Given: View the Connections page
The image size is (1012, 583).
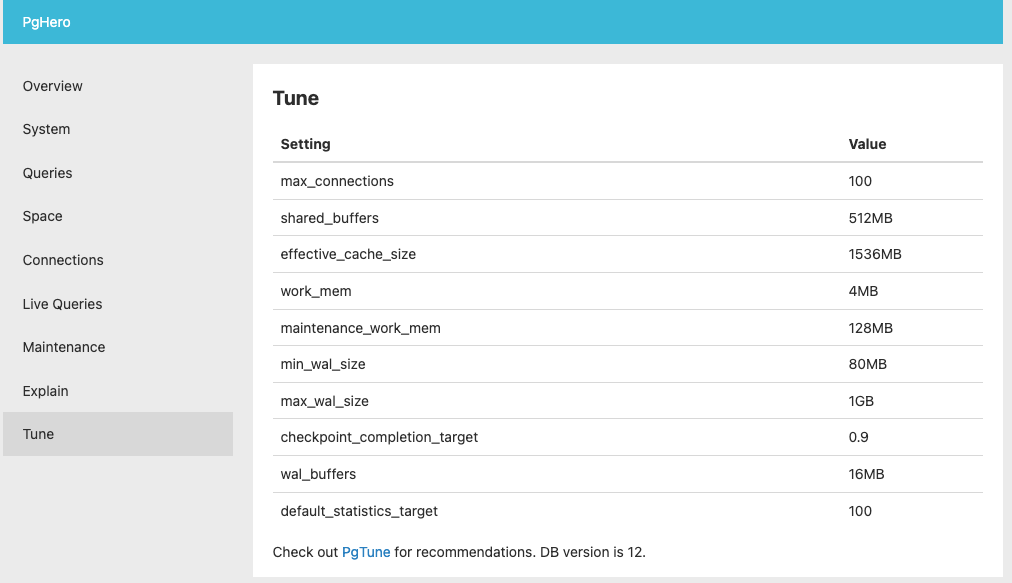Looking at the screenshot, I should click(62, 260).
